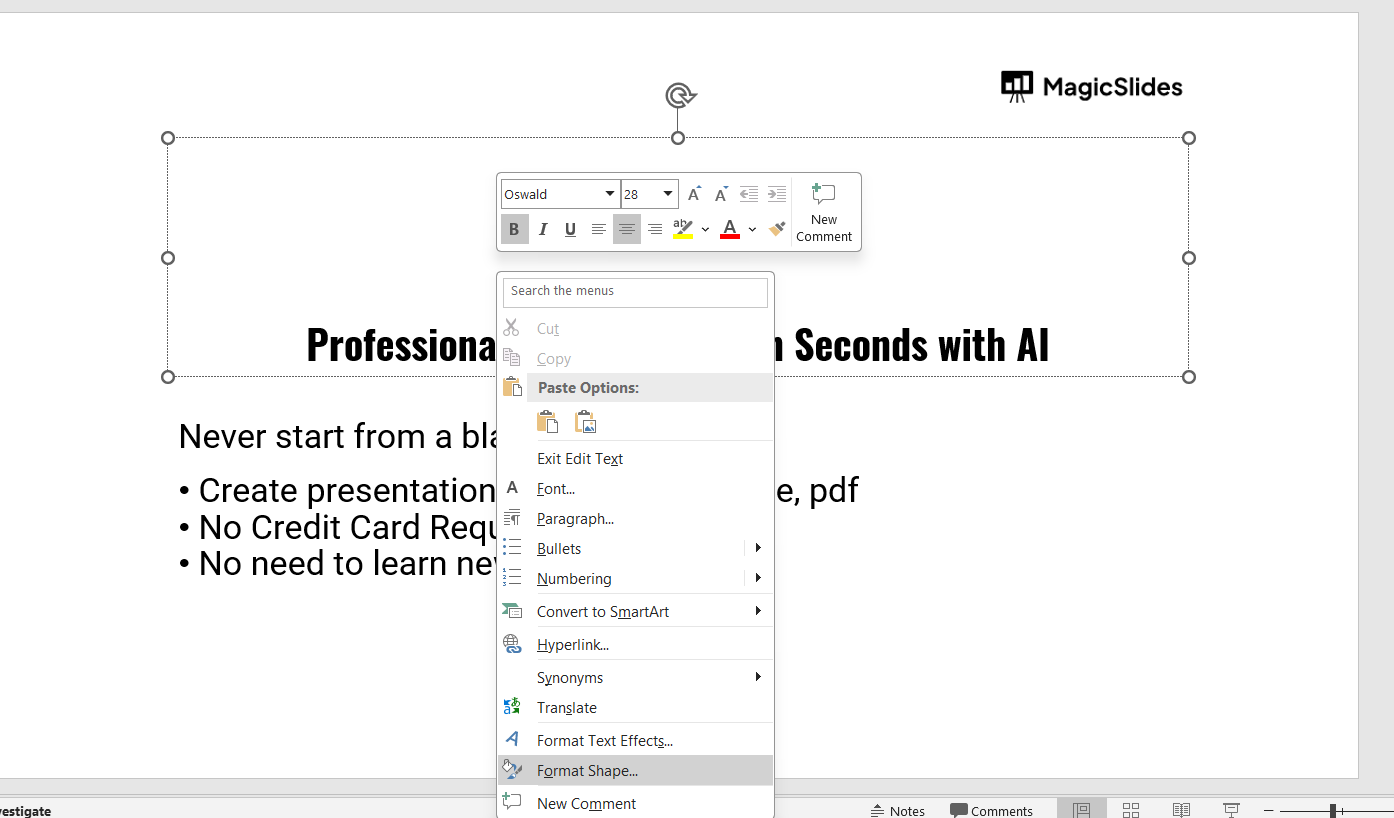The width and height of the screenshot is (1394, 818).
Task: Click the 'No need to learn' bullet line
Action: click(338, 563)
